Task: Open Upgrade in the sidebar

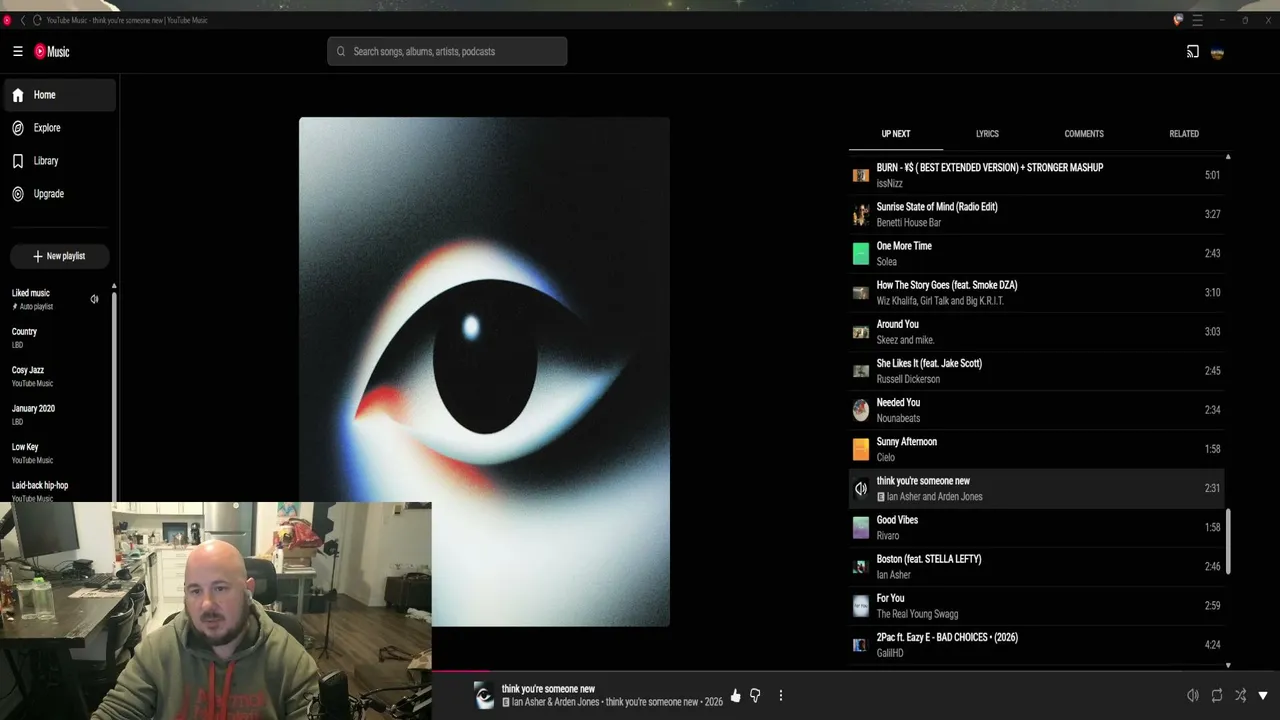Action: coord(58,194)
